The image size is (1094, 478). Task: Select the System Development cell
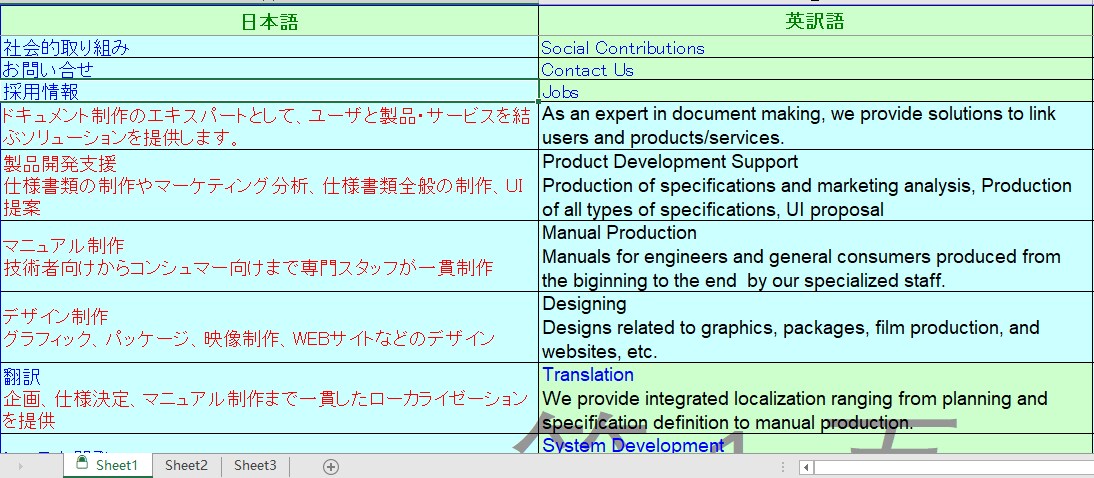(x=816, y=444)
